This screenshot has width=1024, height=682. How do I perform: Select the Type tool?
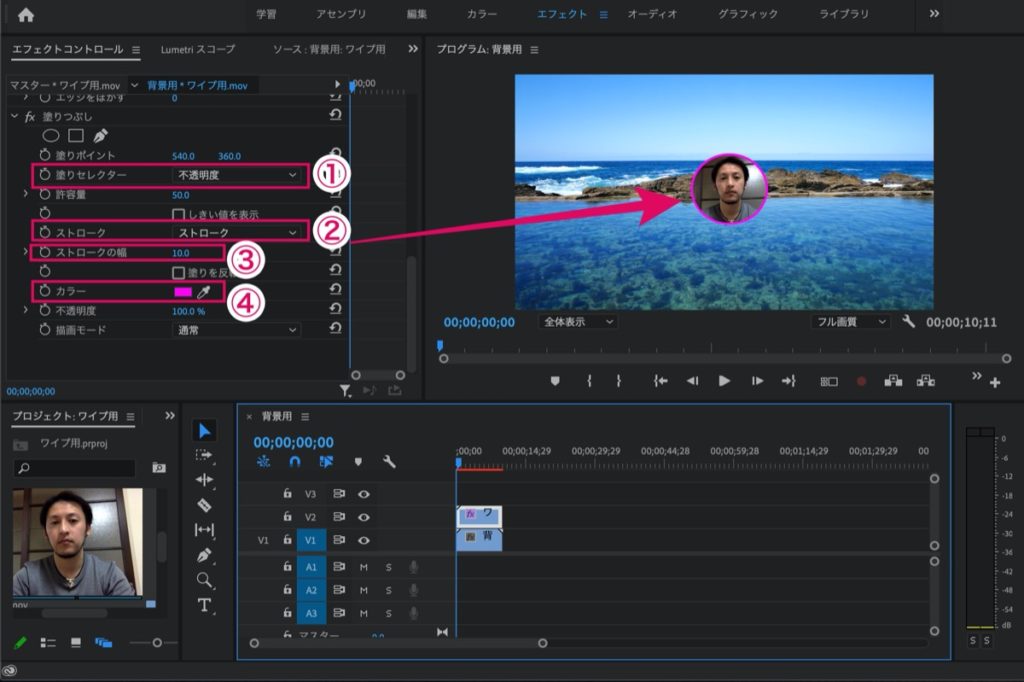(x=204, y=605)
